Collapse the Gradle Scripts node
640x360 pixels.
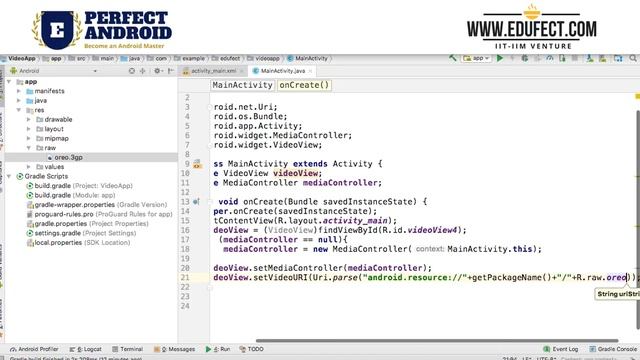[9, 176]
